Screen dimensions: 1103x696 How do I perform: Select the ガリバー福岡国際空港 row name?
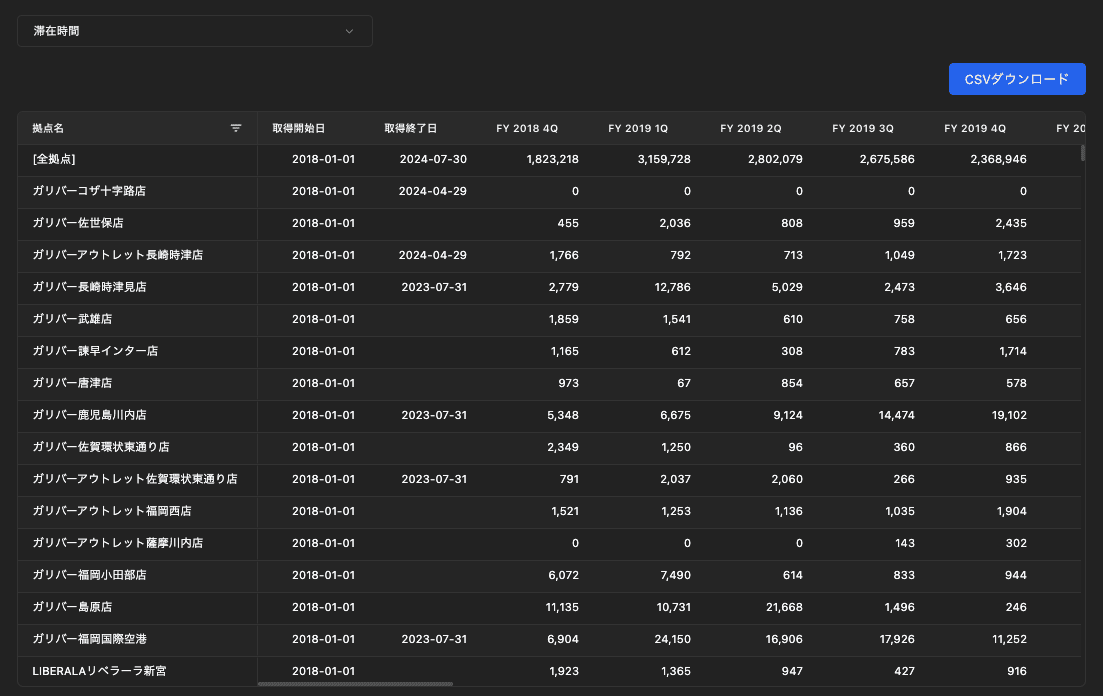click(89, 639)
